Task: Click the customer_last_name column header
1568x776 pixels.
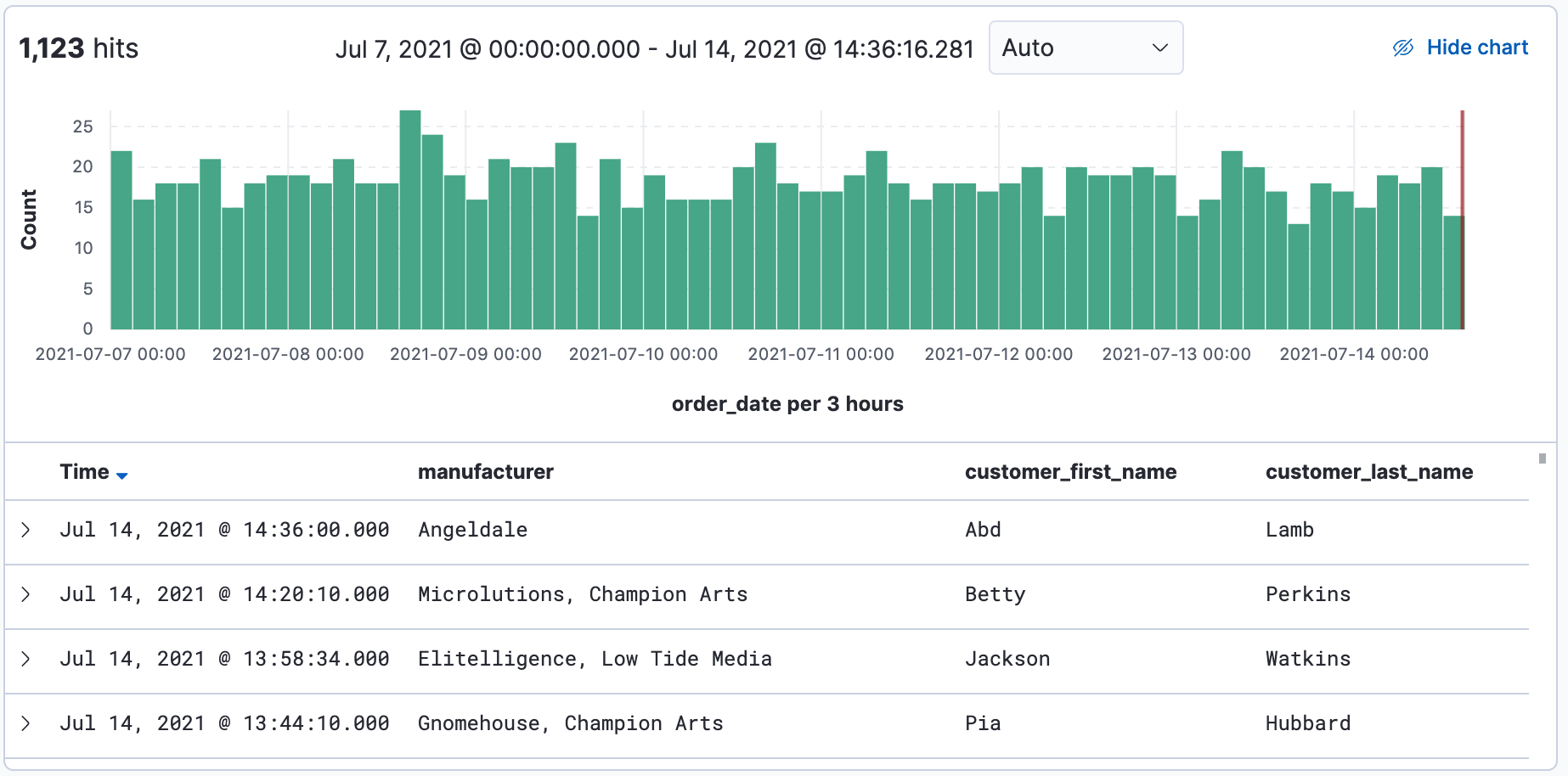Action: pyautogui.click(x=1368, y=472)
